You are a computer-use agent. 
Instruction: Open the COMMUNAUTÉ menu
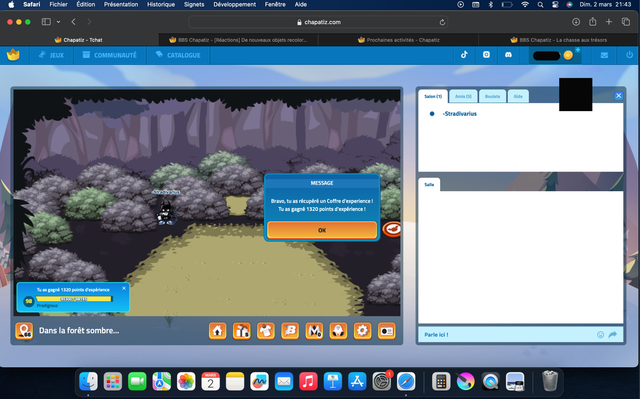[109, 55]
